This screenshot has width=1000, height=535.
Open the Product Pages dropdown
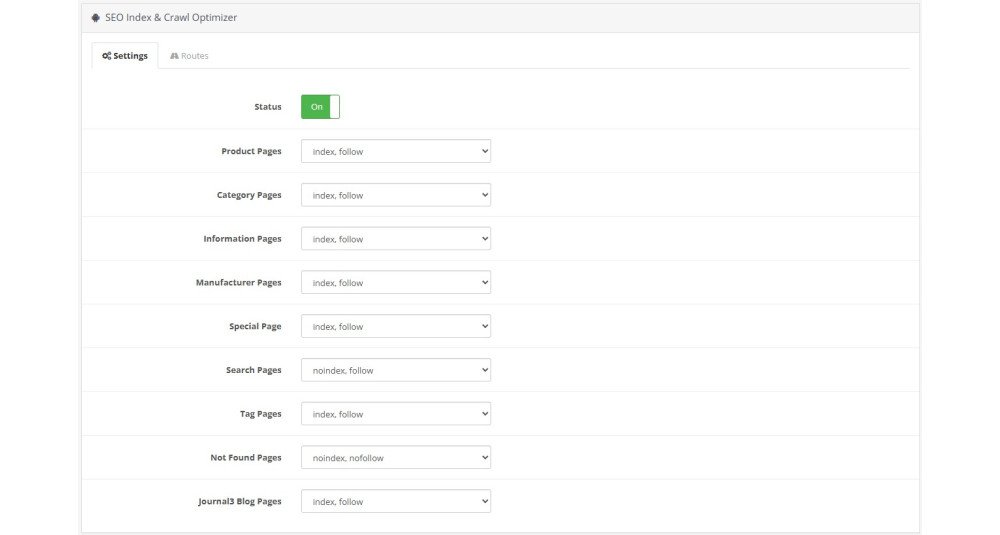[x=395, y=151]
